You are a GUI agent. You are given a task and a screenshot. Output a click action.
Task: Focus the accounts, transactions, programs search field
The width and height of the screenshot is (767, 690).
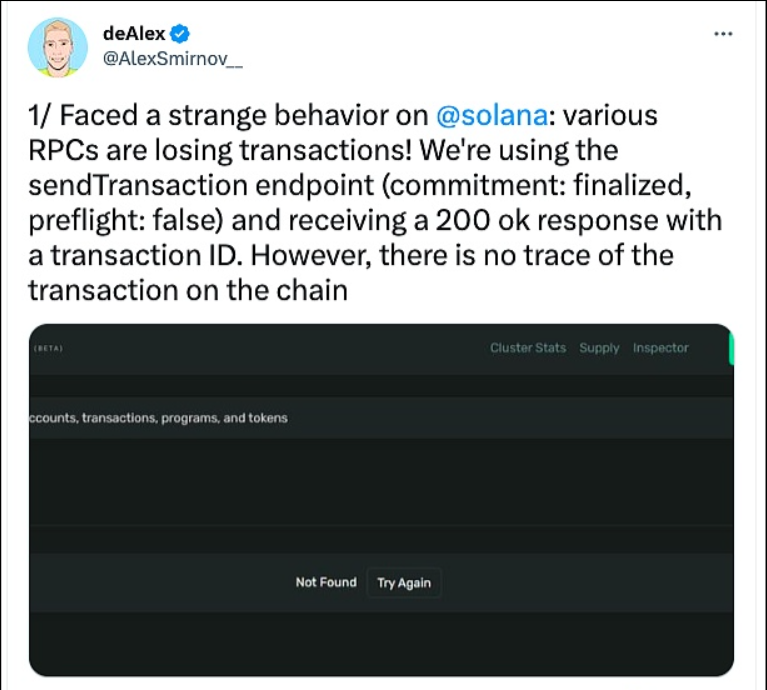point(300,418)
